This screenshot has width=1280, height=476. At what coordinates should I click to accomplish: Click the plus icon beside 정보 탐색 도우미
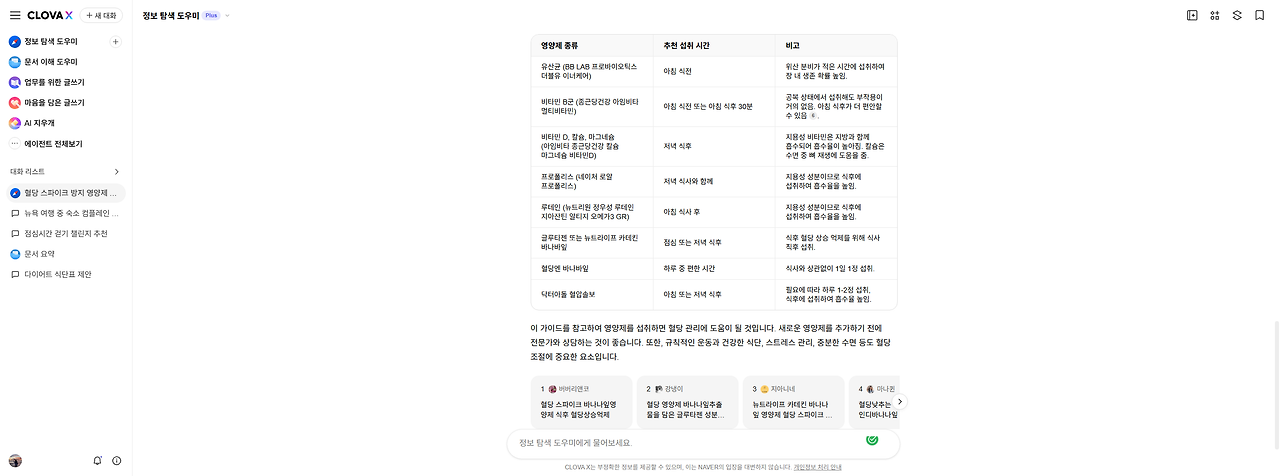(x=115, y=42)
